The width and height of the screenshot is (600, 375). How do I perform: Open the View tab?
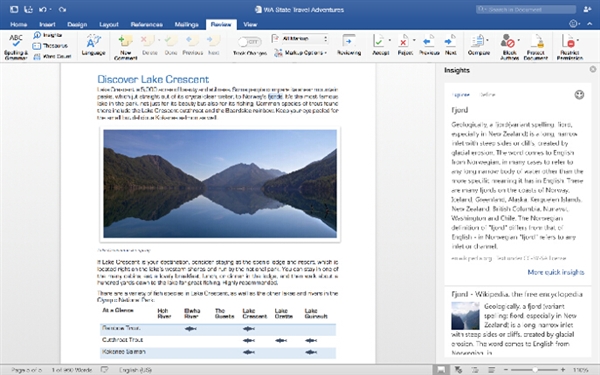click(250, 24)
